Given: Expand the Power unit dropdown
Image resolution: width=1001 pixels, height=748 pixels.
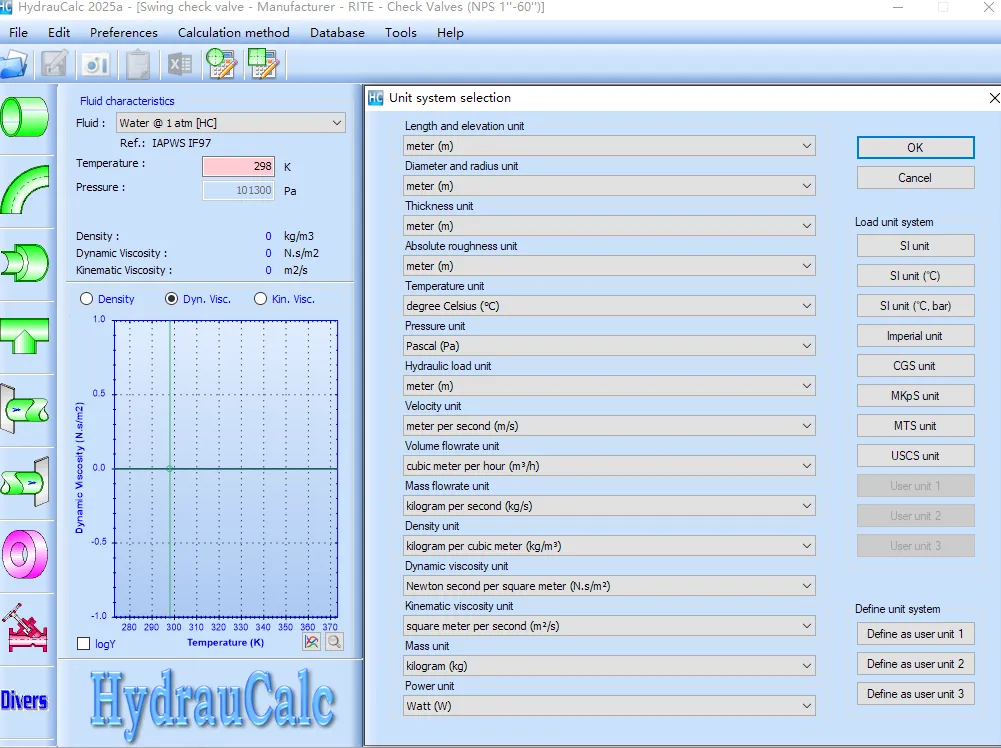Looking at the screenshot, I should (x=609, y=706).
